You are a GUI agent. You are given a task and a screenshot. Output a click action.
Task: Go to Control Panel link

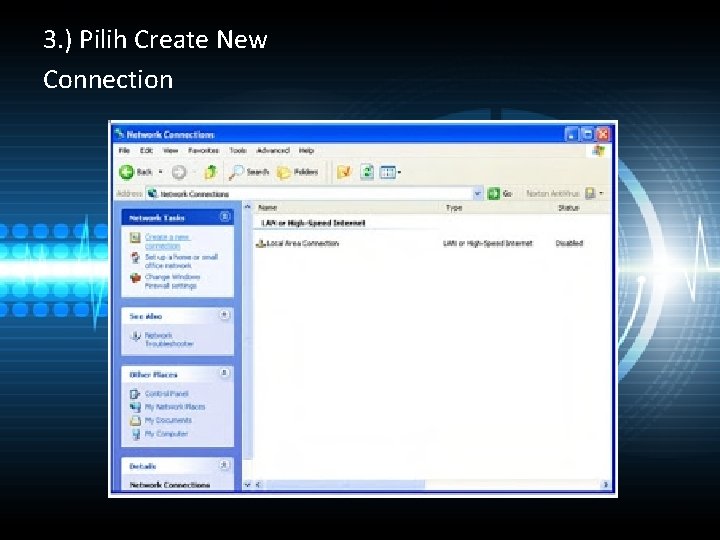pos(167,394)
